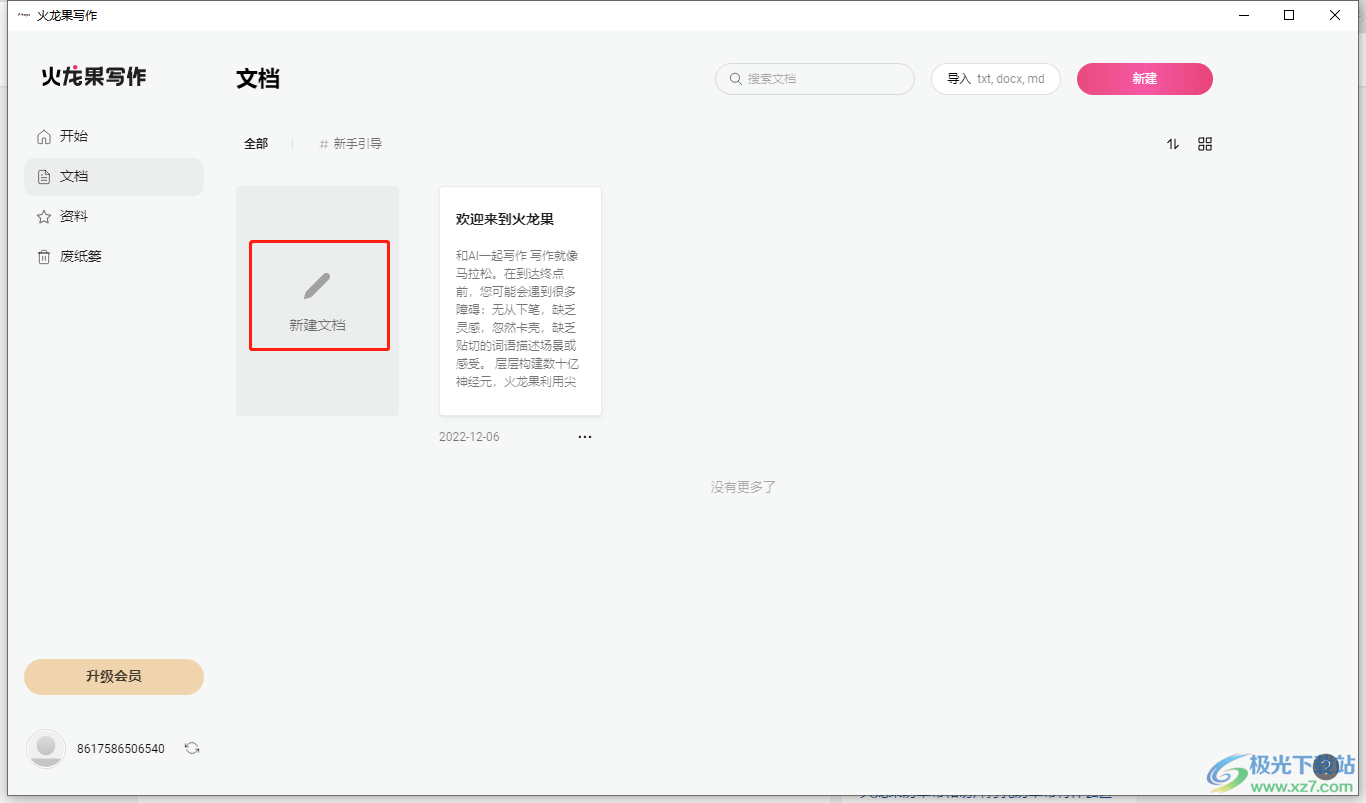Click the account number 8617586506540
Image resolution: width=1366 pixels, height=803 pixels.
click(121, 749)
